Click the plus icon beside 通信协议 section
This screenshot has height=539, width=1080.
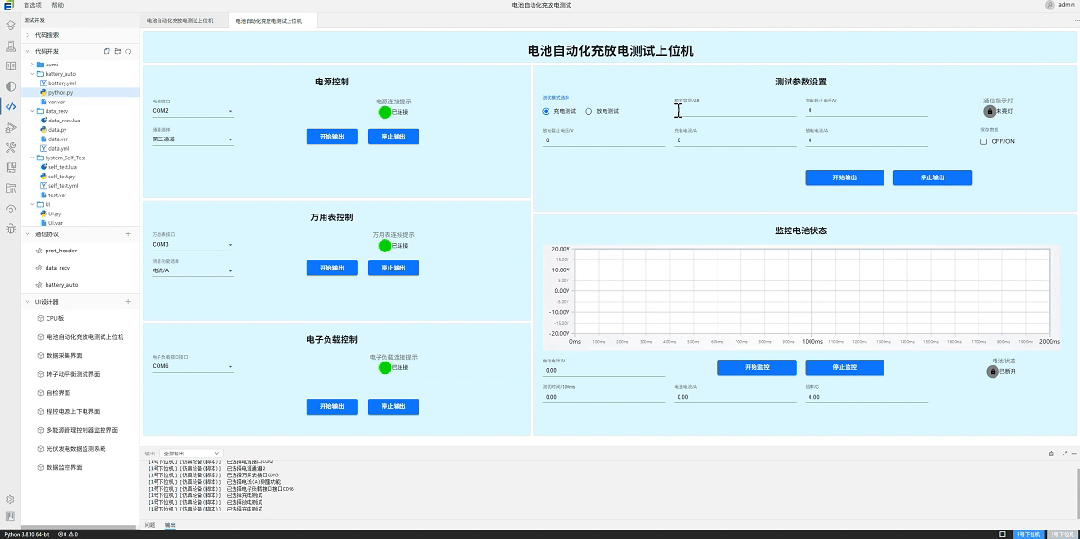point(128,234)
